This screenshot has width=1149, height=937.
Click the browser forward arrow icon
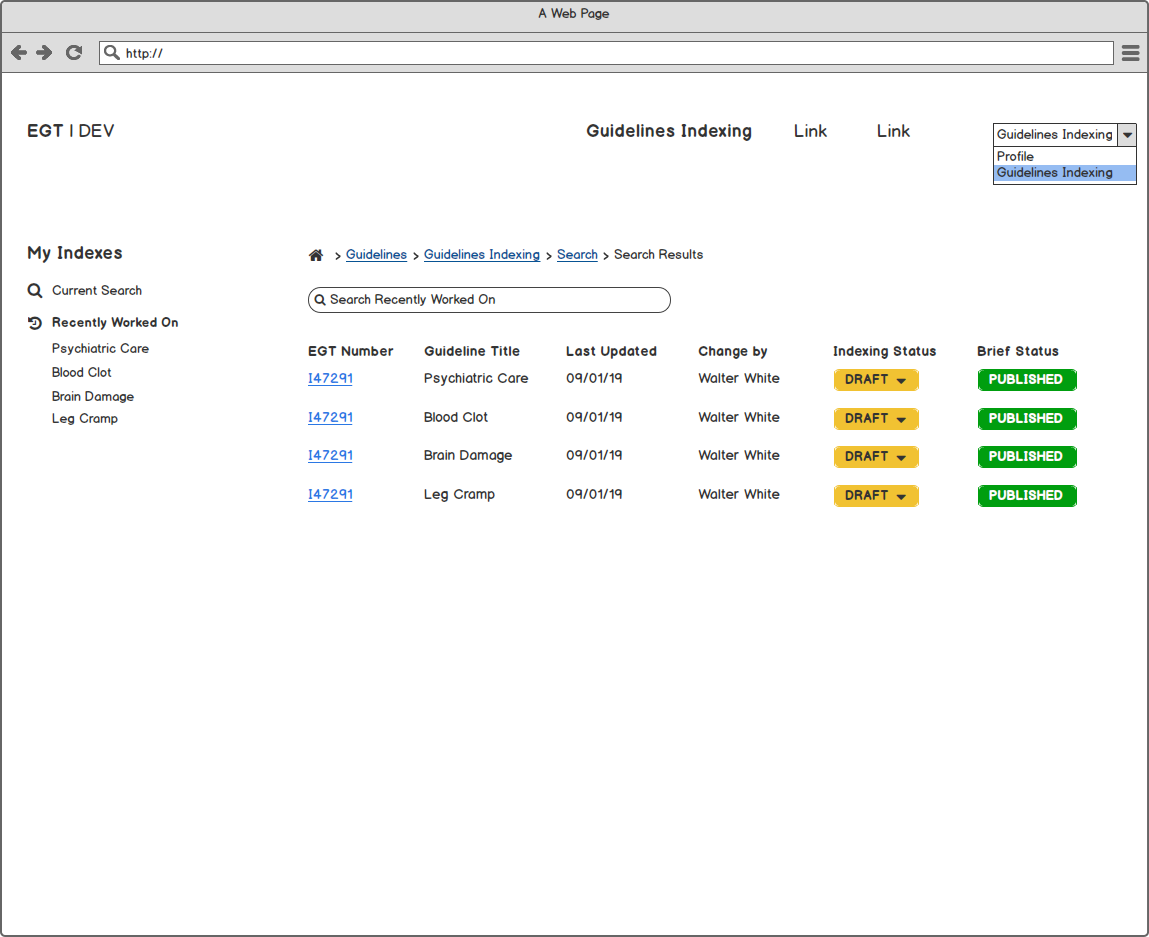pos(44,53)
